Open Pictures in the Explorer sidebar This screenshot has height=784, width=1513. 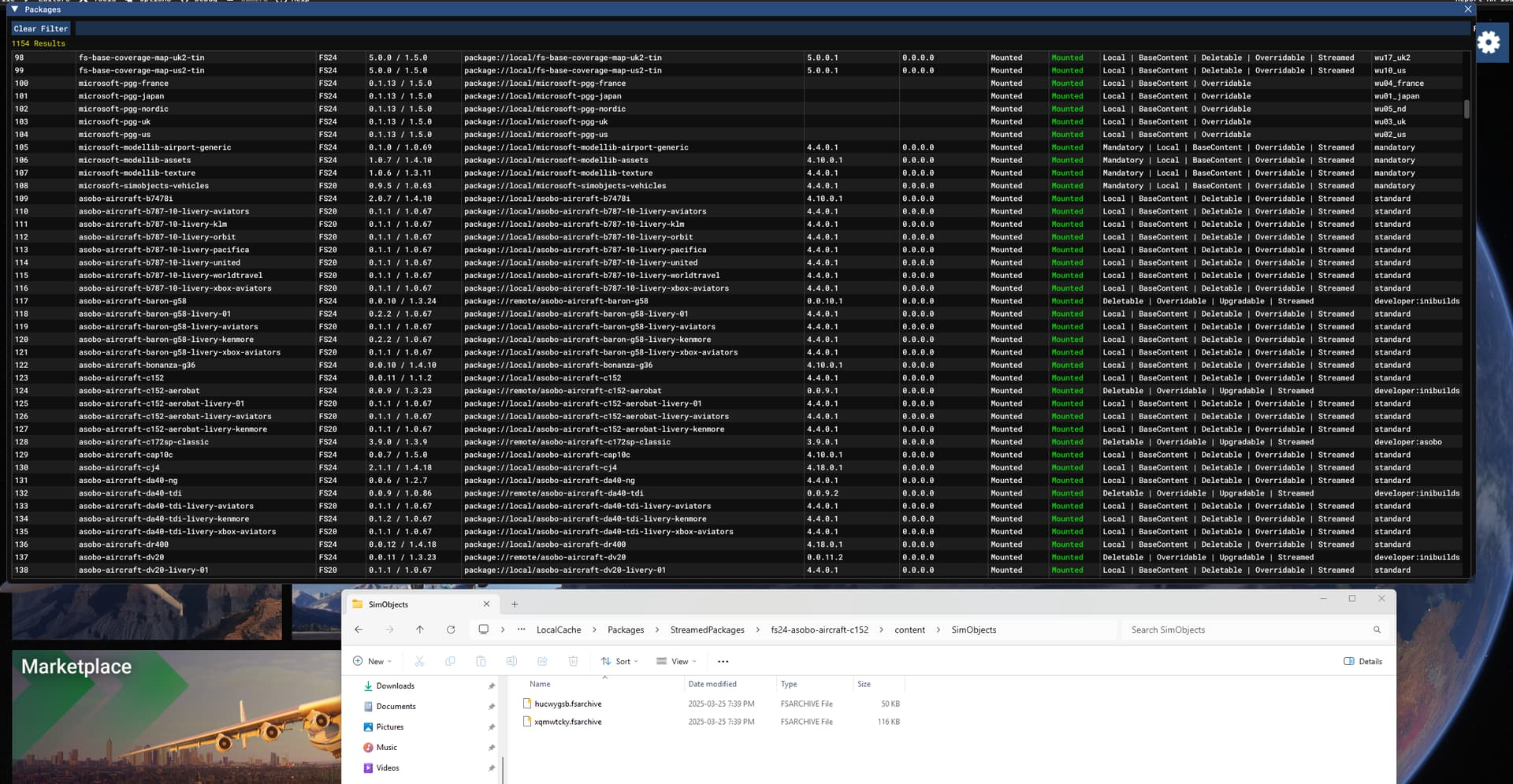390,727
